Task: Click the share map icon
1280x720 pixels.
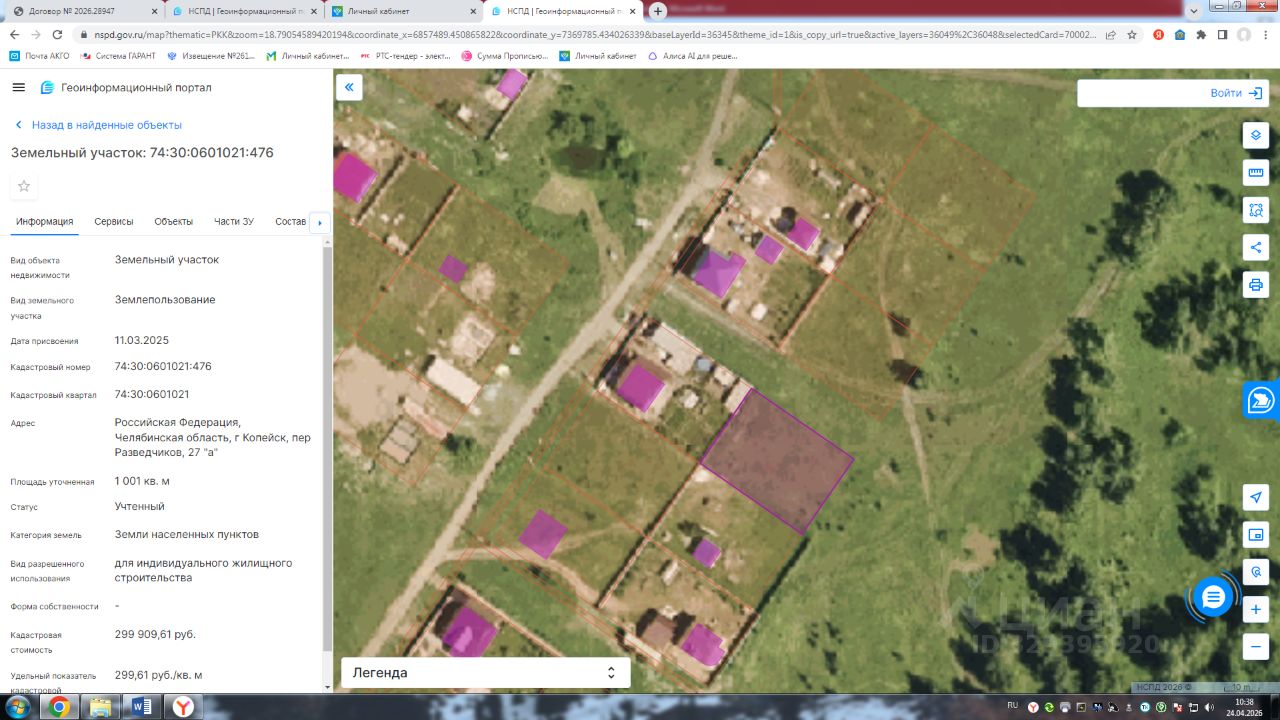Action: pyautogui.click(x=1256, y=247)
